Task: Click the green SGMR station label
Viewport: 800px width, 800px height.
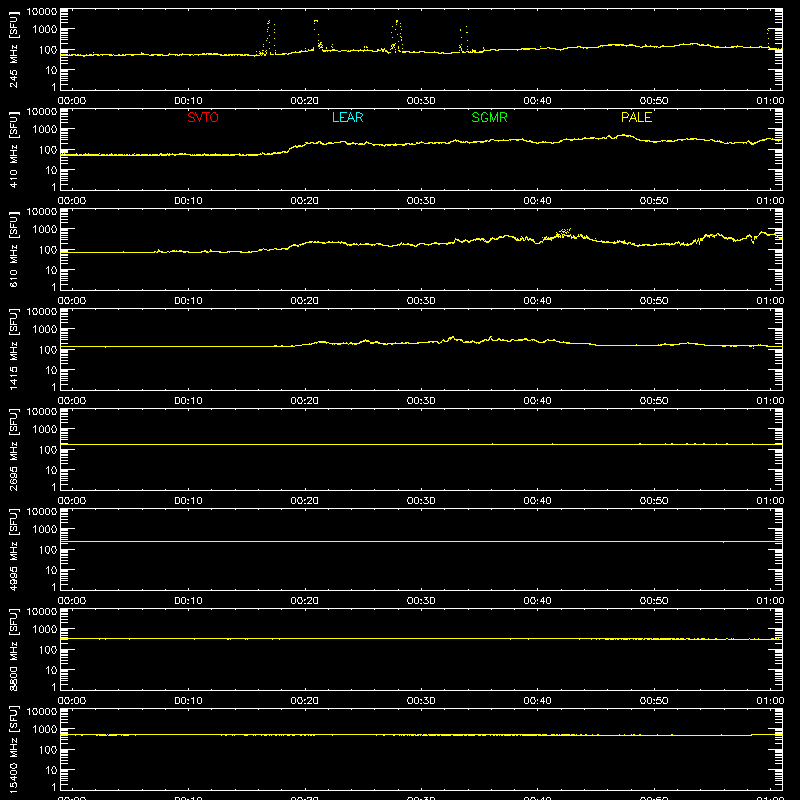Action: 489,117
